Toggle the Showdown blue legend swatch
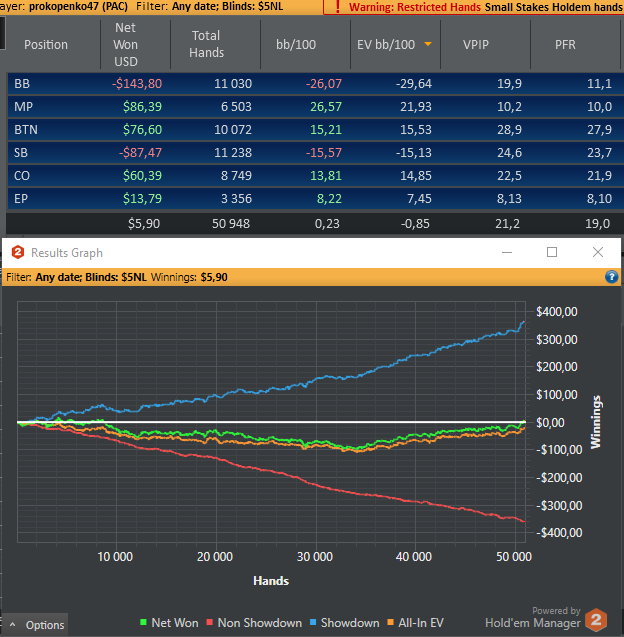Viewport: 624px width, 637px height. tap(313, 622)
